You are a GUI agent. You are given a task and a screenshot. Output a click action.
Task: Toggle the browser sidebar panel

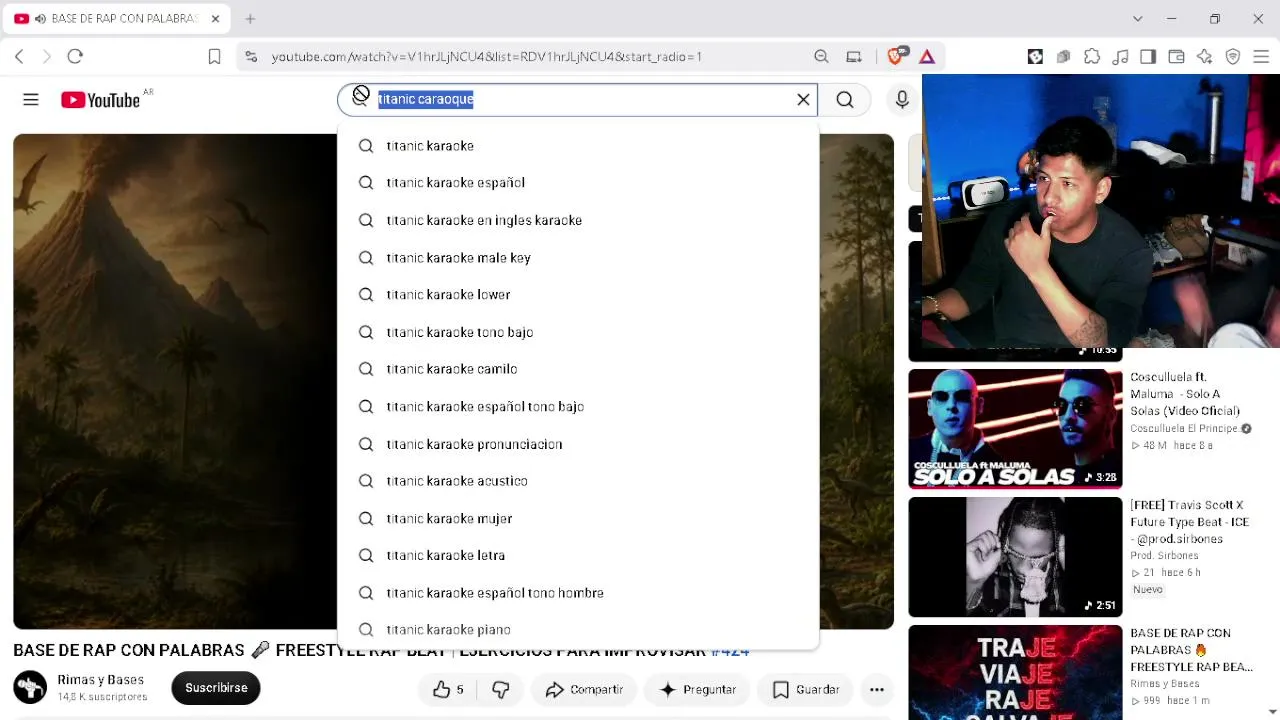point(1148,57)
